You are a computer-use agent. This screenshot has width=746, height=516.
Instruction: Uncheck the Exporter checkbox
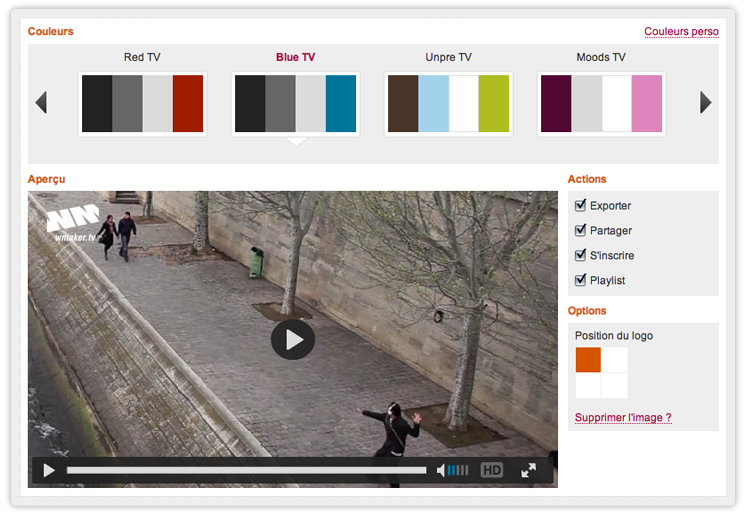coord(581,206)
